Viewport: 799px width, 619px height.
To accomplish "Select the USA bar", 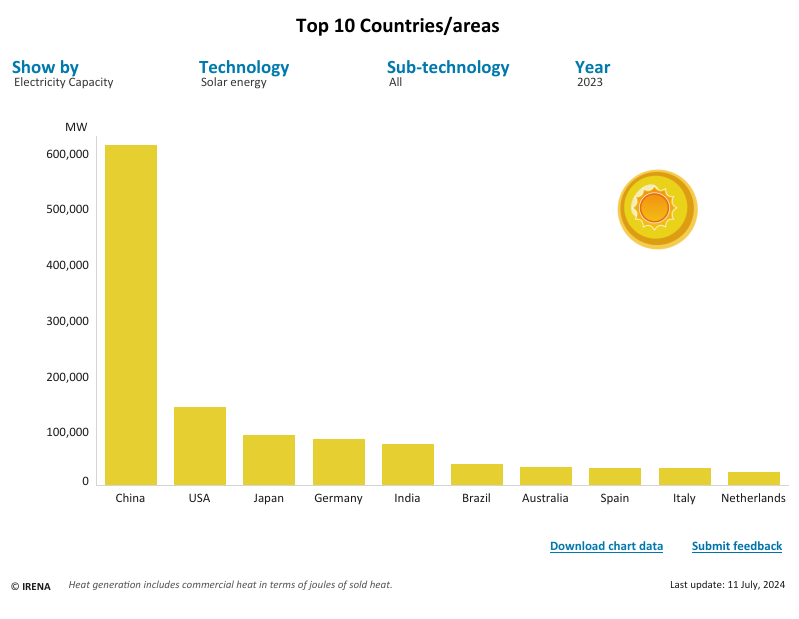I will pos(200,446).
